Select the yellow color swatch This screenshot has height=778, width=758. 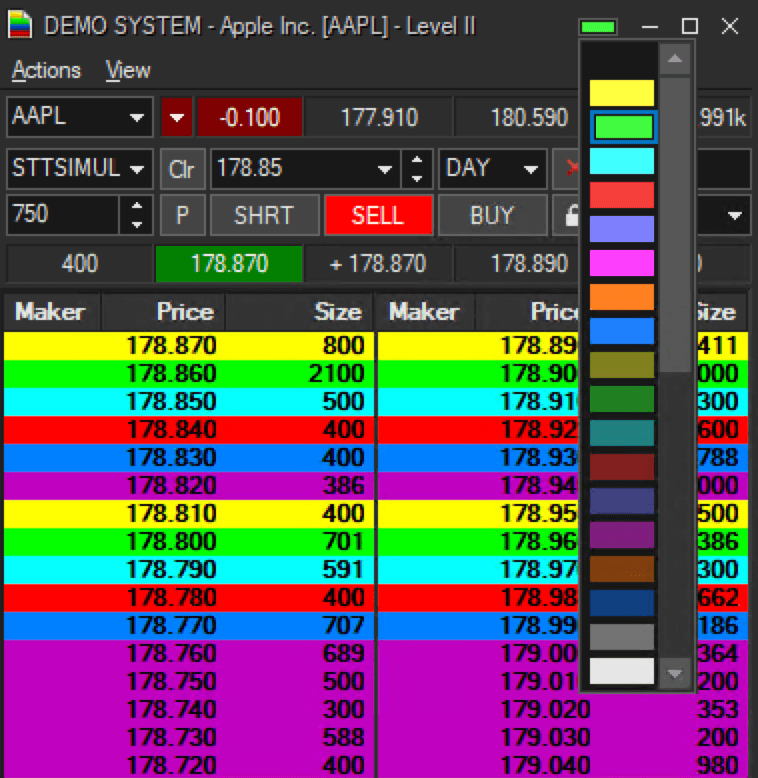click(x=622, y=93)
